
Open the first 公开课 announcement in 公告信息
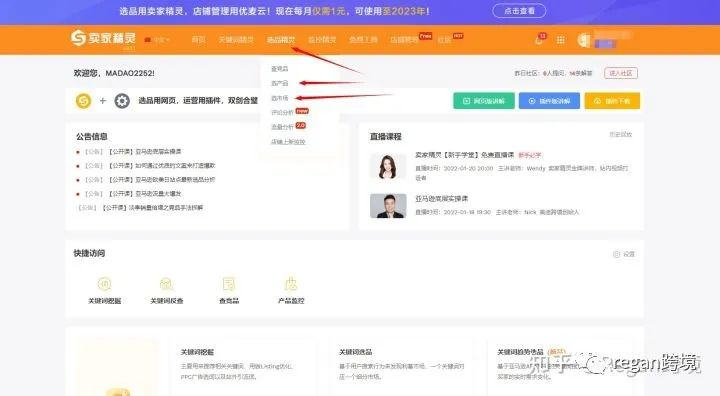(145, 152)
